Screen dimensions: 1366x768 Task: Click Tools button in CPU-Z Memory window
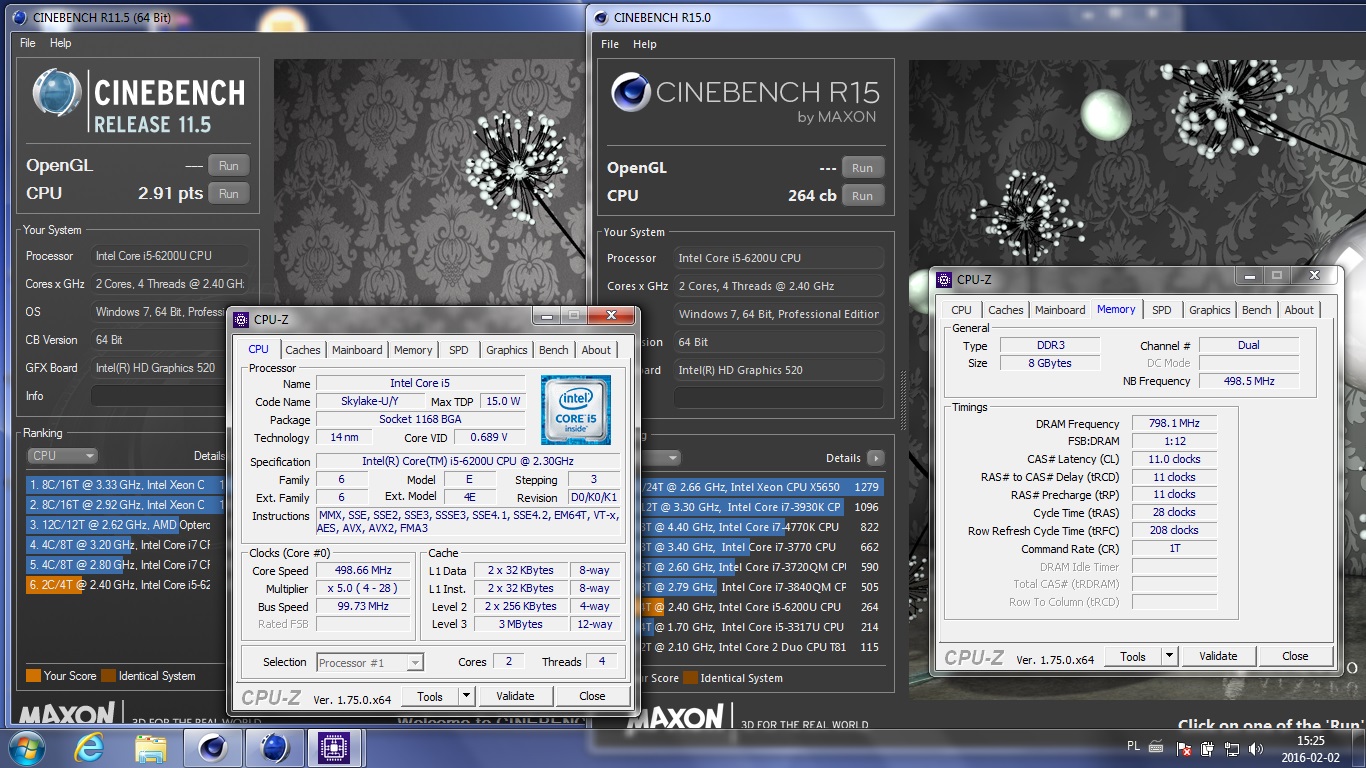click(x=1133, y=656)
